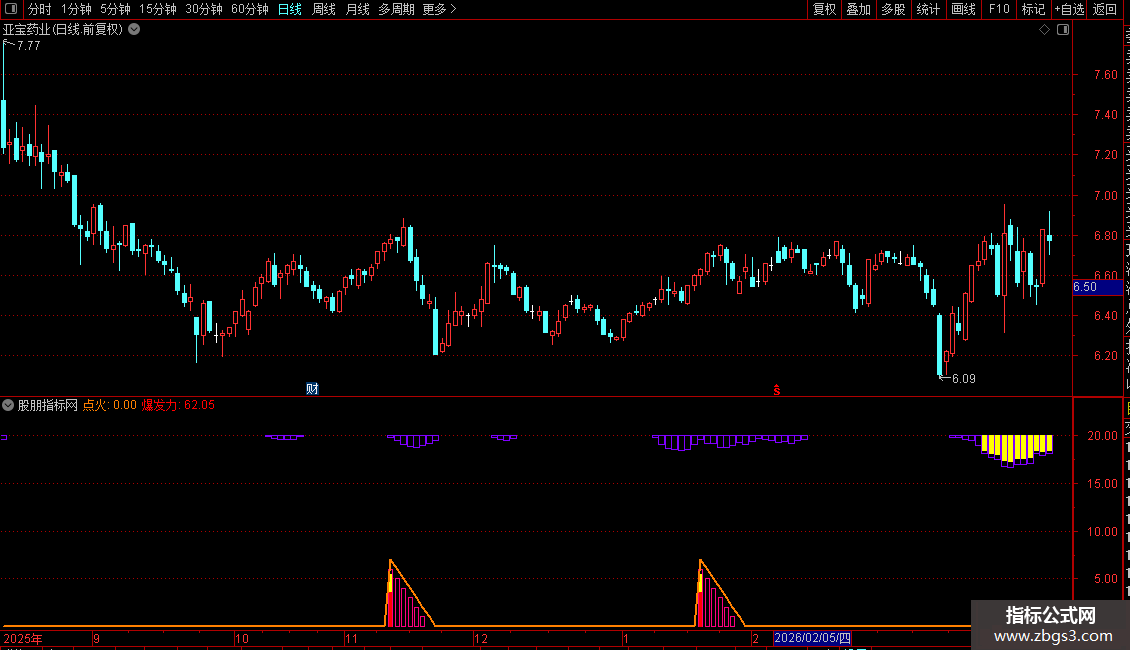Toggle right panel icon beside diamond

(1063, 30)
